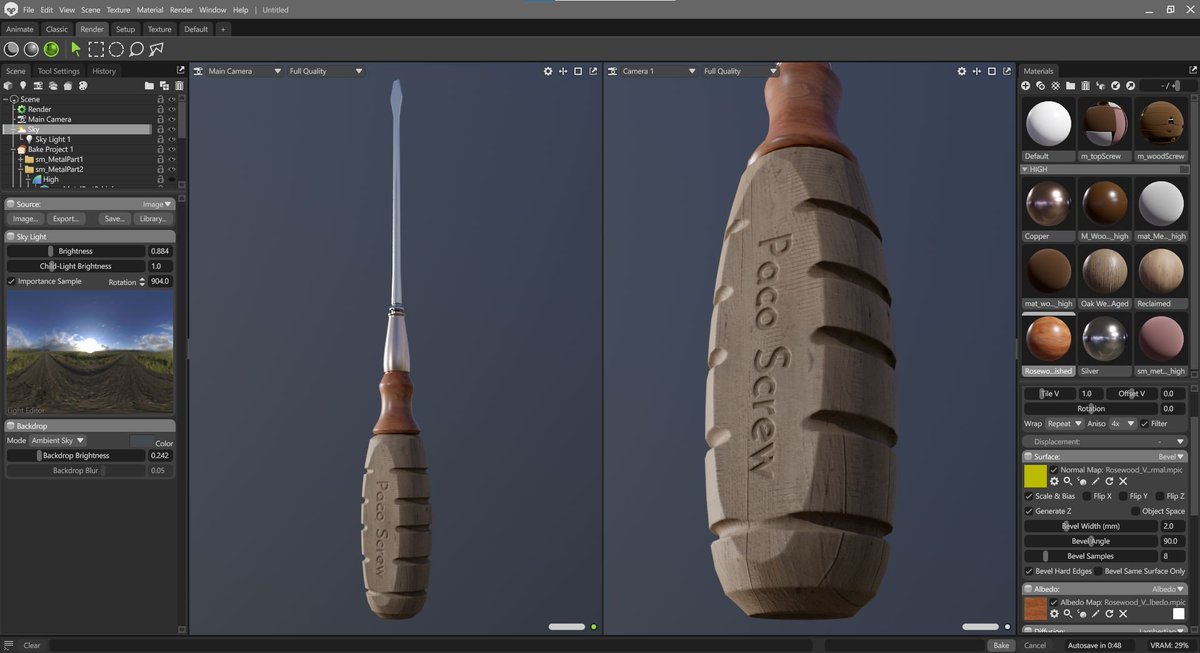Click the Save... sky button
Viewport: 1200px width, 653px height.
coord(115,218)
